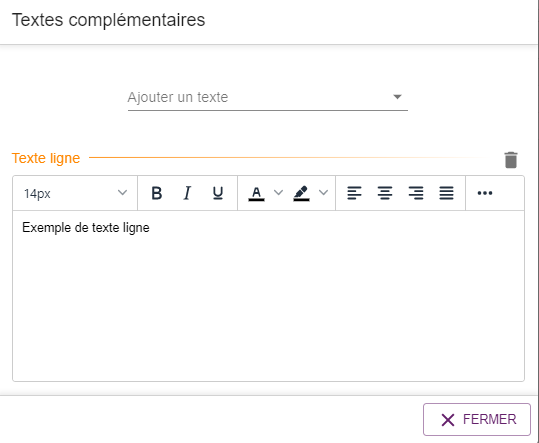Screen dimensions: 539x443
Task: Open the Ajouter un texte dropdown
Action: 268,98
